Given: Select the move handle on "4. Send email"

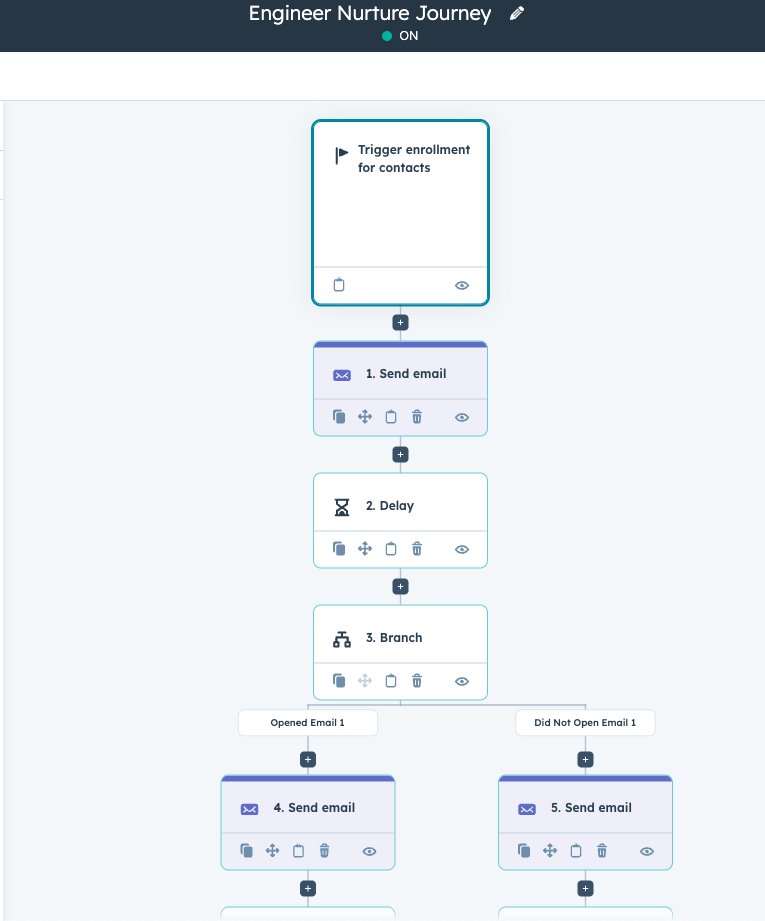Looking at the screenshot, I should pyautogui.click(x=273, y=850).
